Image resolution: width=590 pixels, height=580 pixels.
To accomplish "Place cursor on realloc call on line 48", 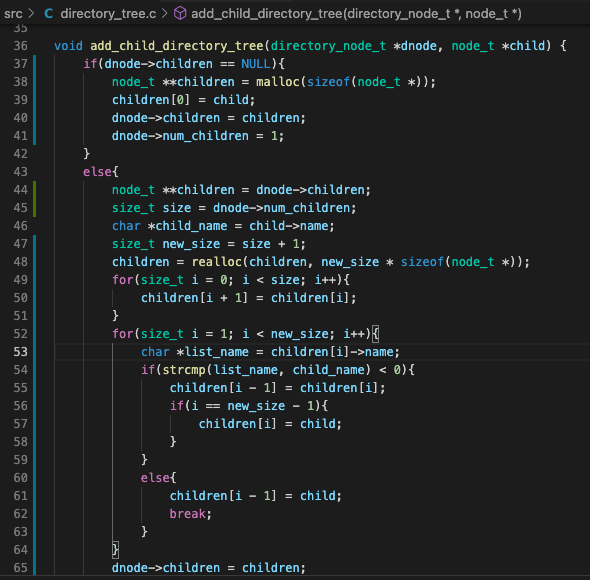I will coord(217,262).
